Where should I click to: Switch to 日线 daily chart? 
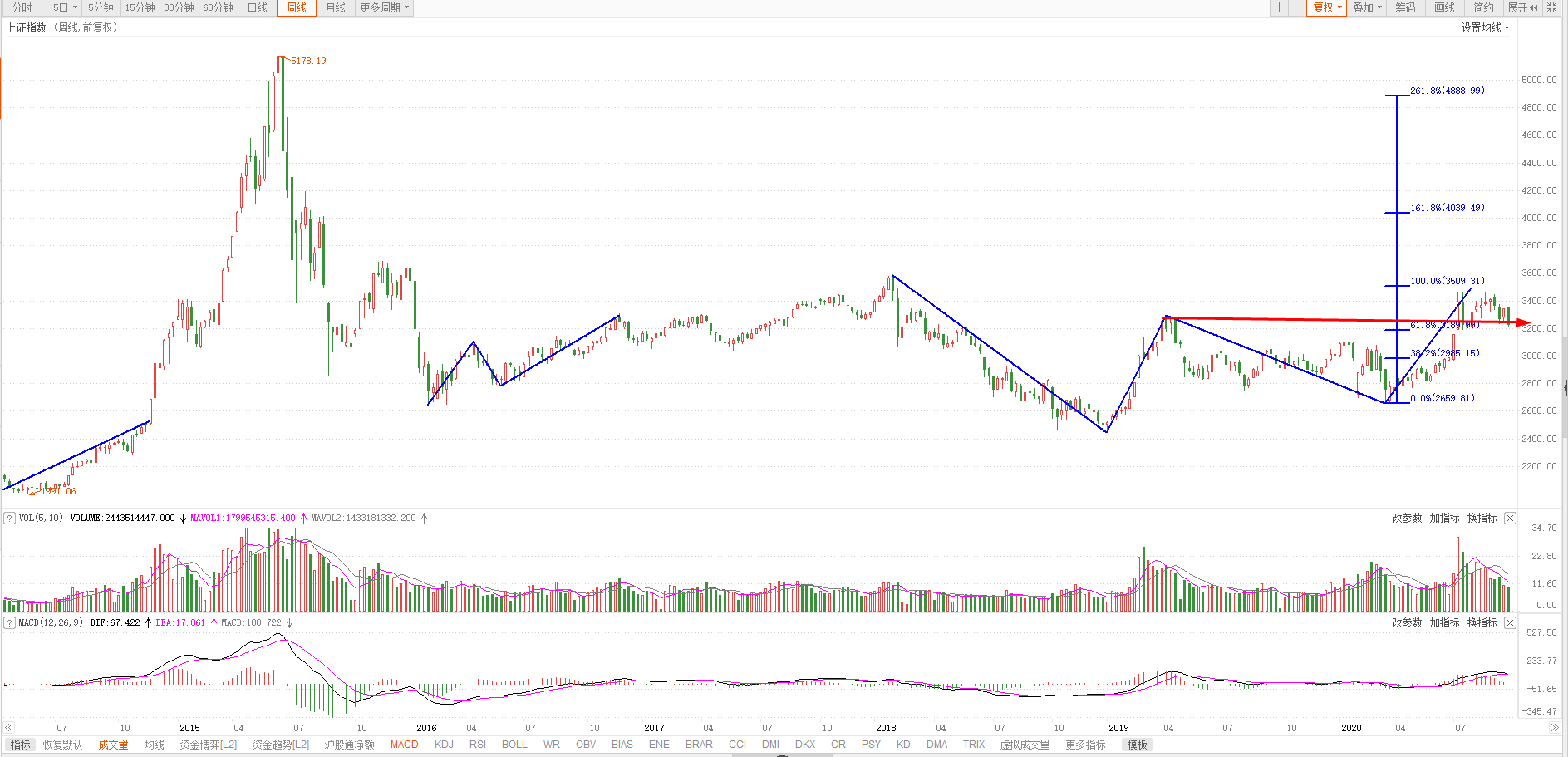tap(258, 7)
